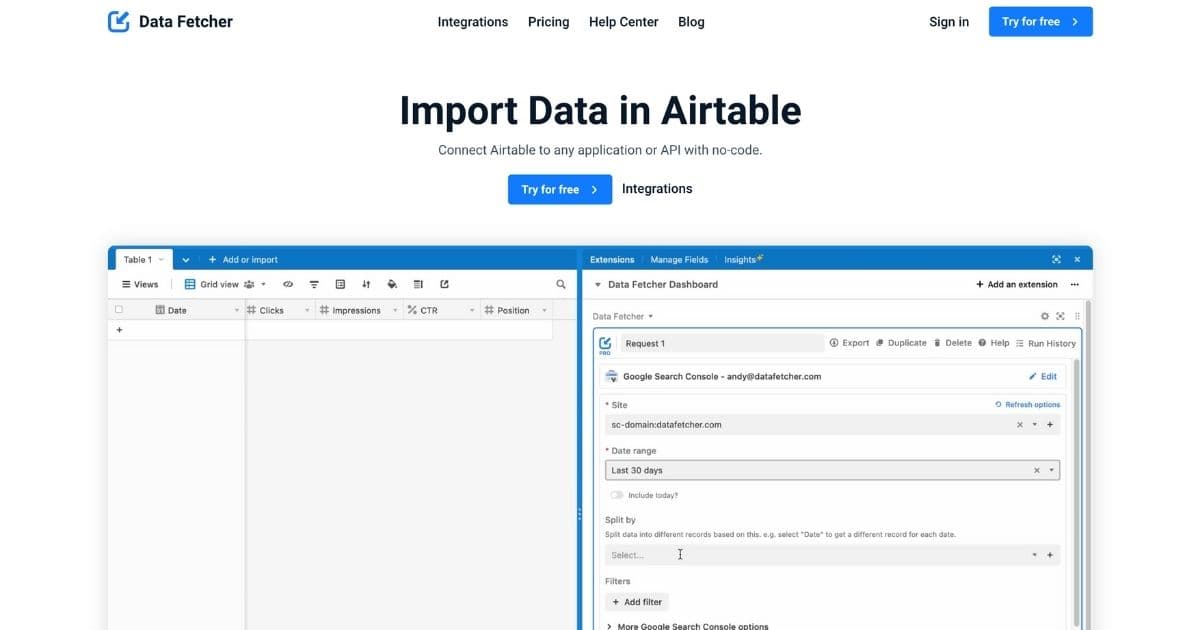Click the group icon in the grid toolbar
This screenshot has height=630, width=1200.
pyautogui.click(x=340, y=284)
